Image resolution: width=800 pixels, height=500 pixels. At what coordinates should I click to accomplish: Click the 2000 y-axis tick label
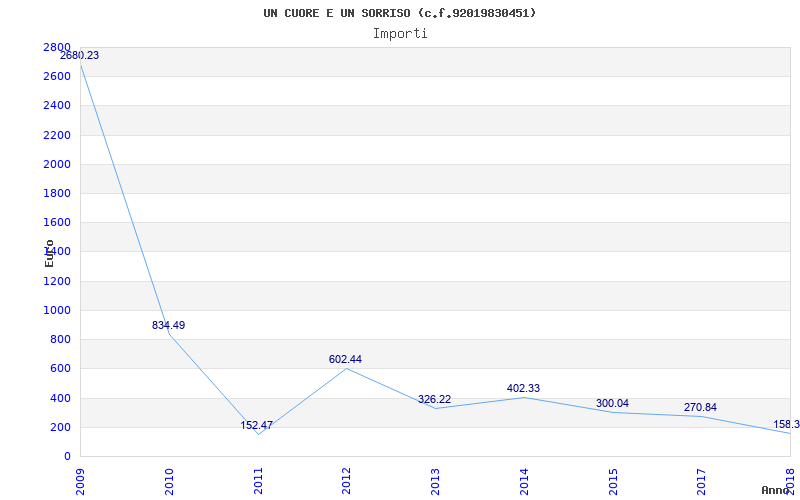57,164
